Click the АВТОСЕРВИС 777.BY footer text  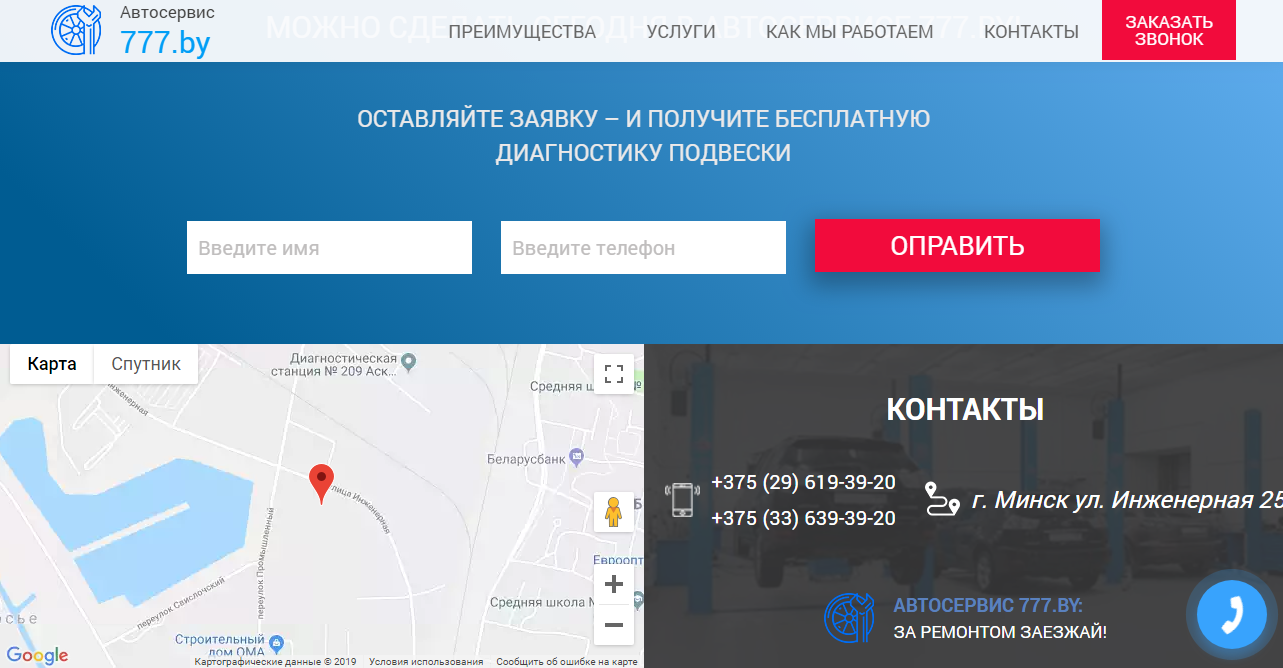988,606
